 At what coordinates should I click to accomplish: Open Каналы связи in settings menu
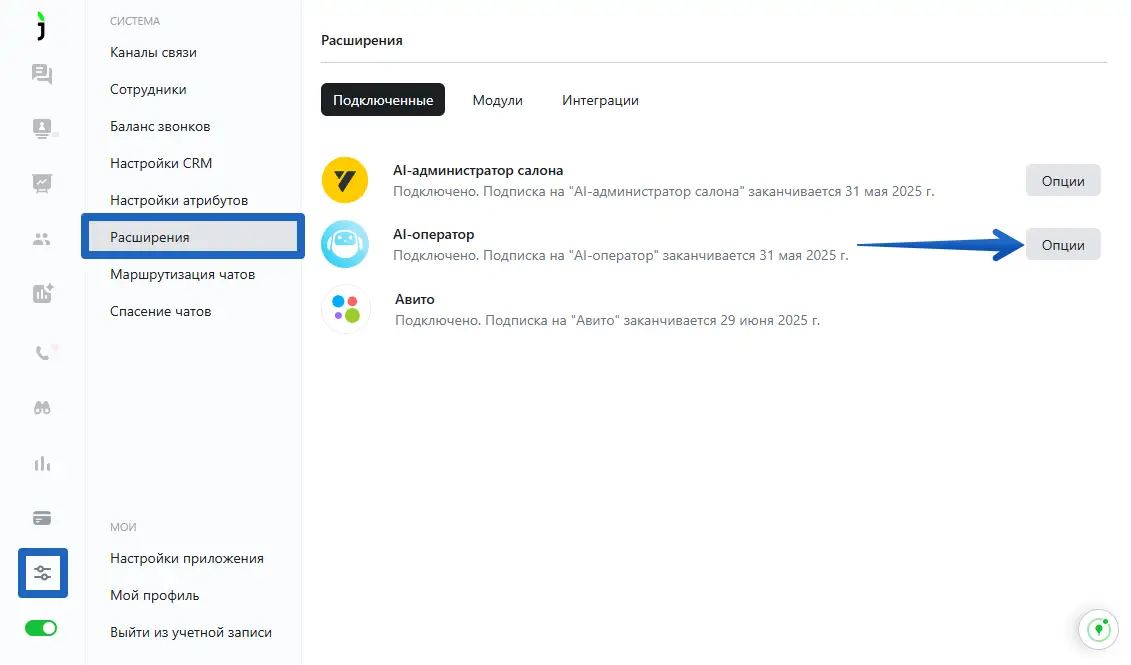(153, 52)
